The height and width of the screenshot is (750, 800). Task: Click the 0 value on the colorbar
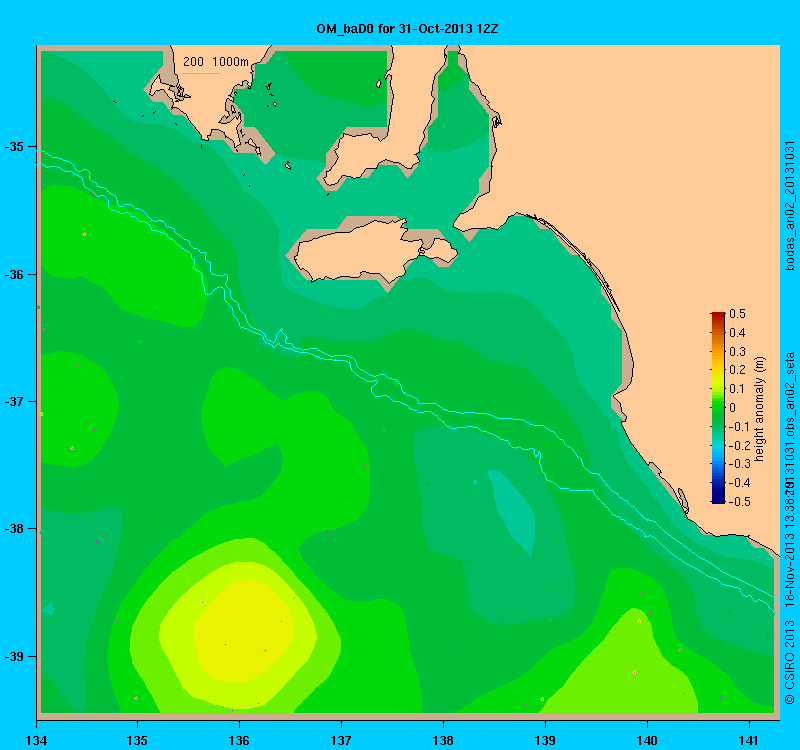[x=733, y=408]
